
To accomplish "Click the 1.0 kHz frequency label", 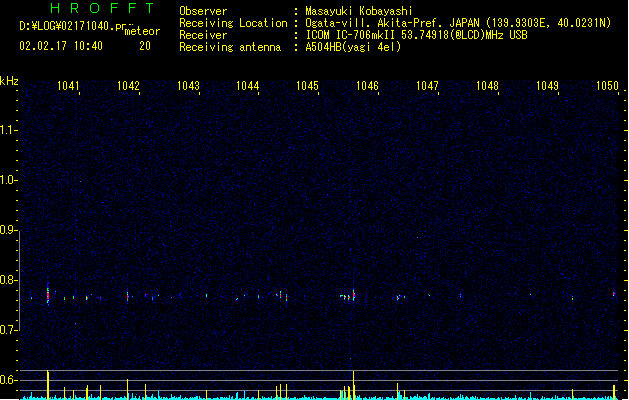I will (8, 180).
